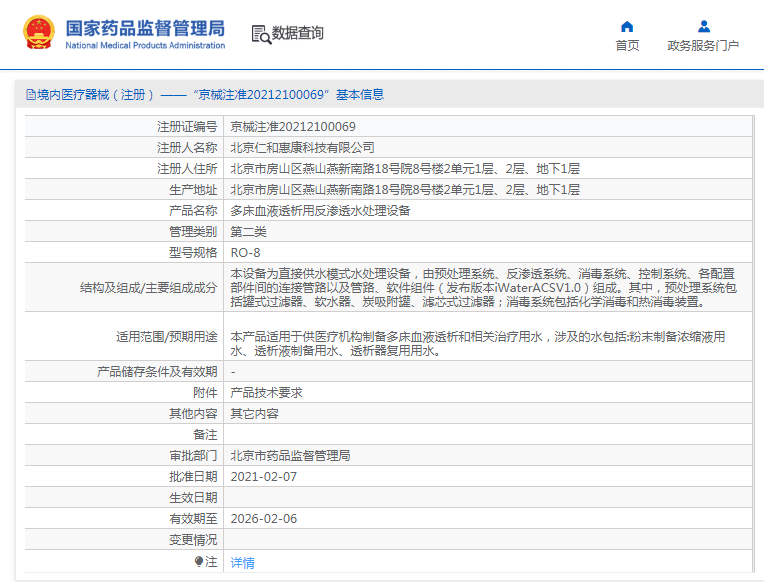Image resolution: width=764 pixels, height=582 pixels.
Task: Click the structure and composition description text
Action: (483, 288)
